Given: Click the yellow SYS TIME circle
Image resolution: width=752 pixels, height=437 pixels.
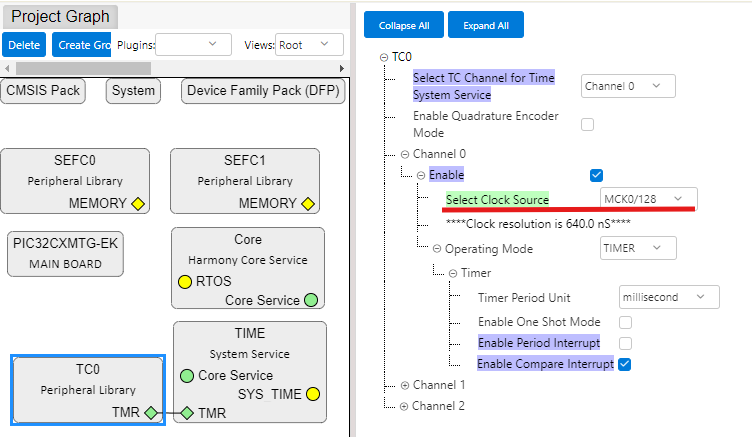Looking at the screenshot, I should pyautogui.click(x=313, y=394).
